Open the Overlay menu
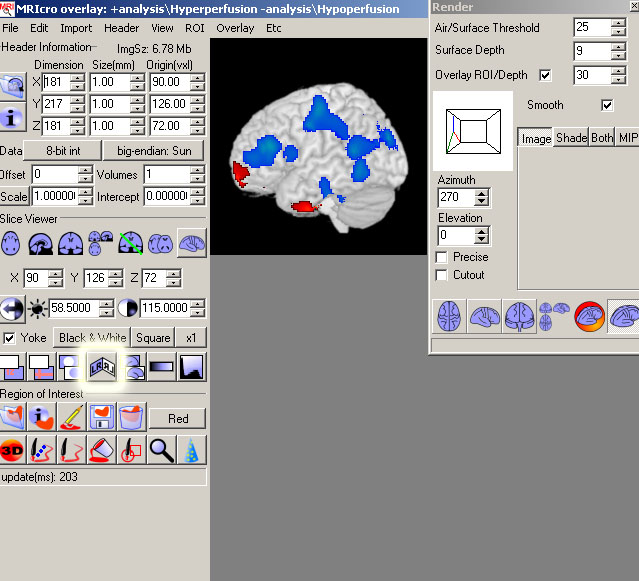 point(235,28)
